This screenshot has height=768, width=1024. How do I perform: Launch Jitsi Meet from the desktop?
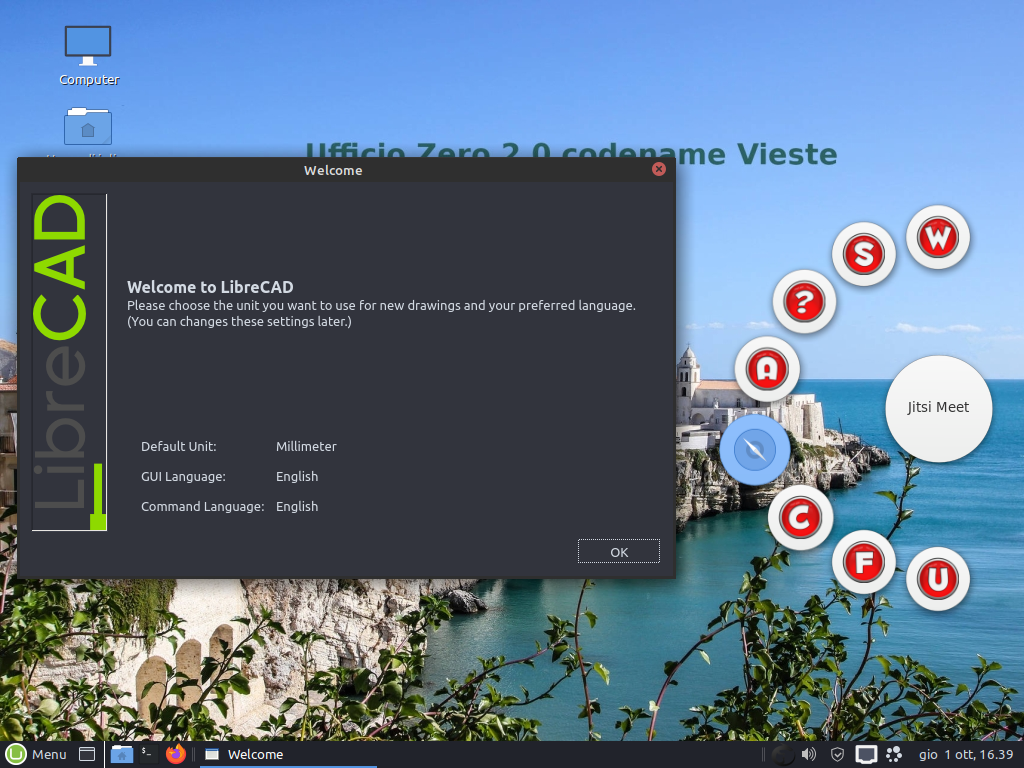[x=938, y=408]
